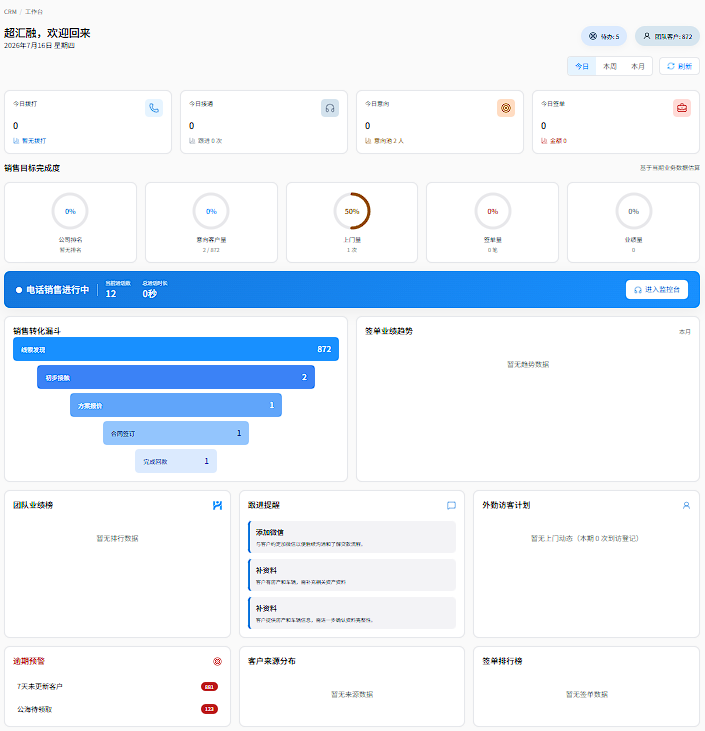Open the 补资料 reminder starting 客户有房产

352,575
